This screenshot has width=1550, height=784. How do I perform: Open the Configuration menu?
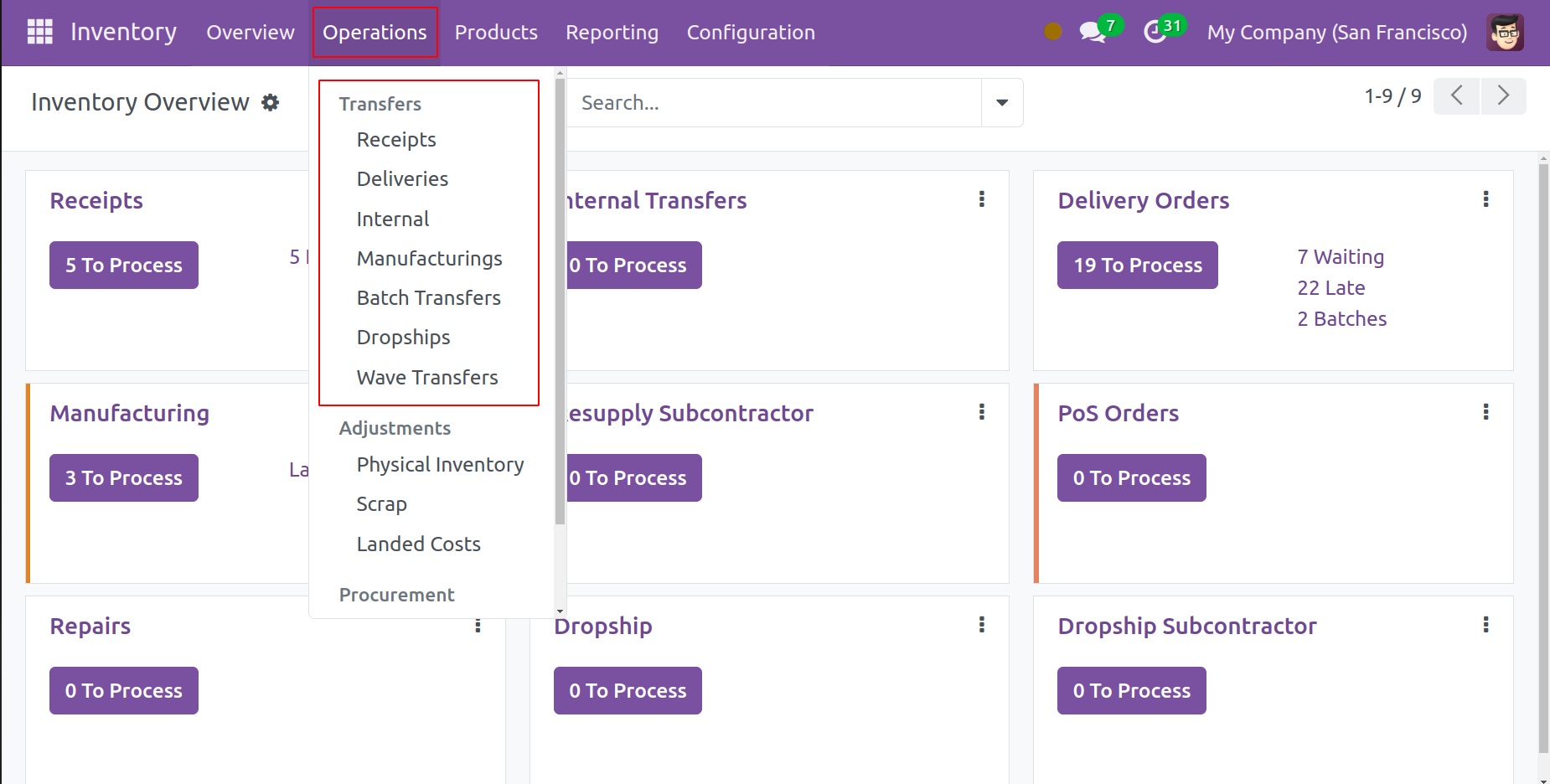point(751,33)
